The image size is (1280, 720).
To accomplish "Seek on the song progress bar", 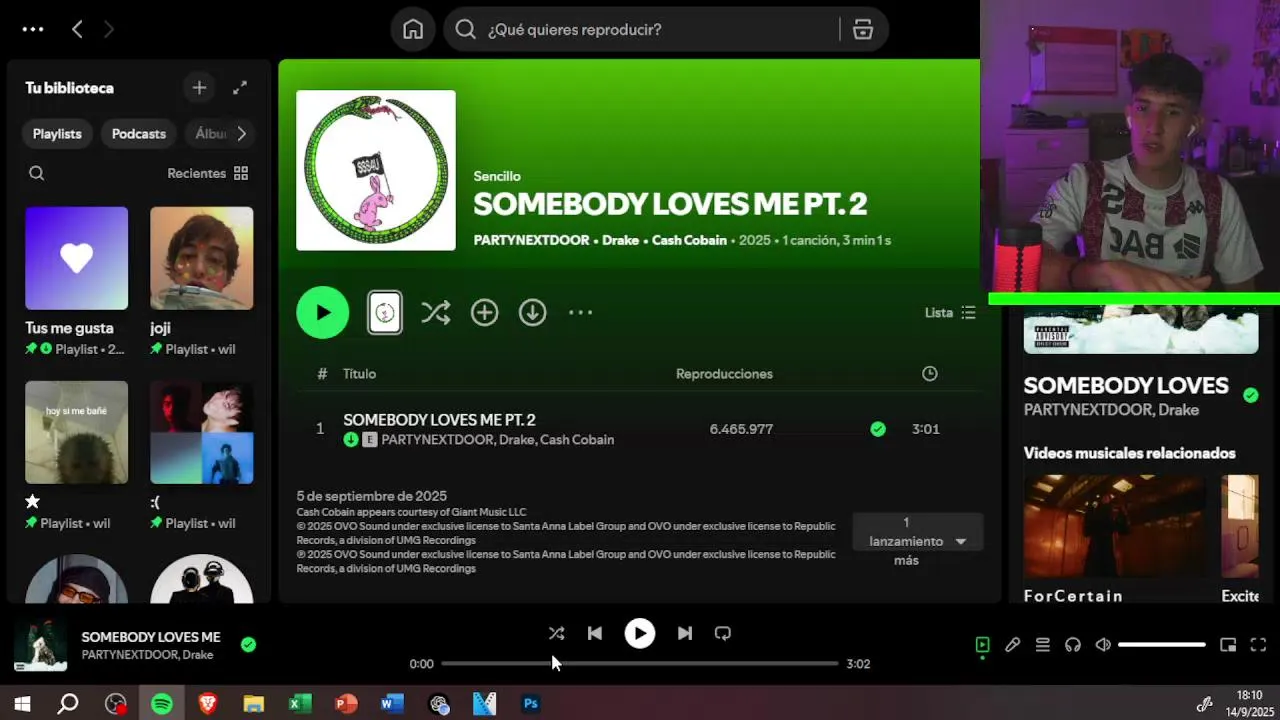I will (640, 663).
